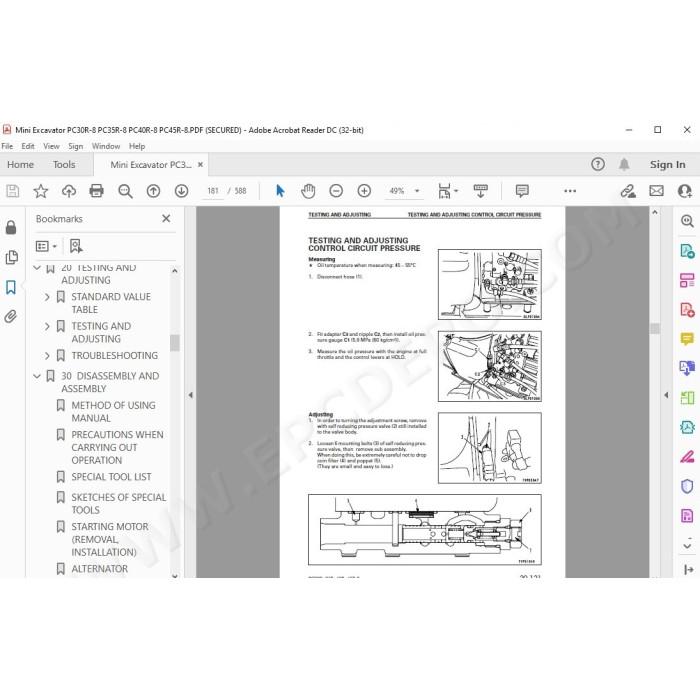Close the Mini Excavator document tab

tap(200, 165)
